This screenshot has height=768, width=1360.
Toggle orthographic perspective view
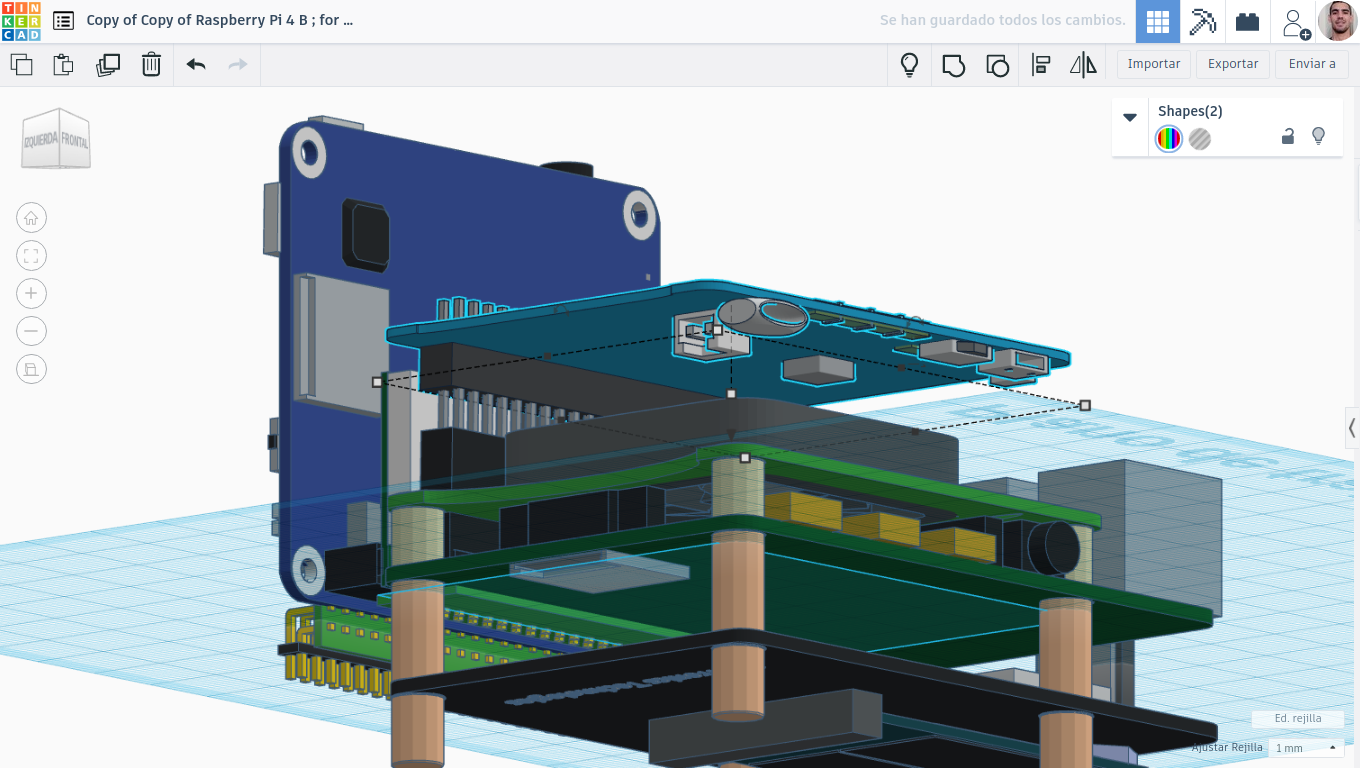coord(31,369)
